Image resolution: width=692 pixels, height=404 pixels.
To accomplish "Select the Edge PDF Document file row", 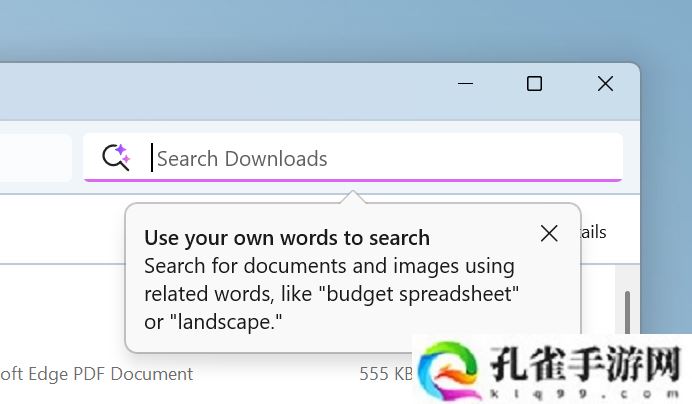I will coord(100,374).
